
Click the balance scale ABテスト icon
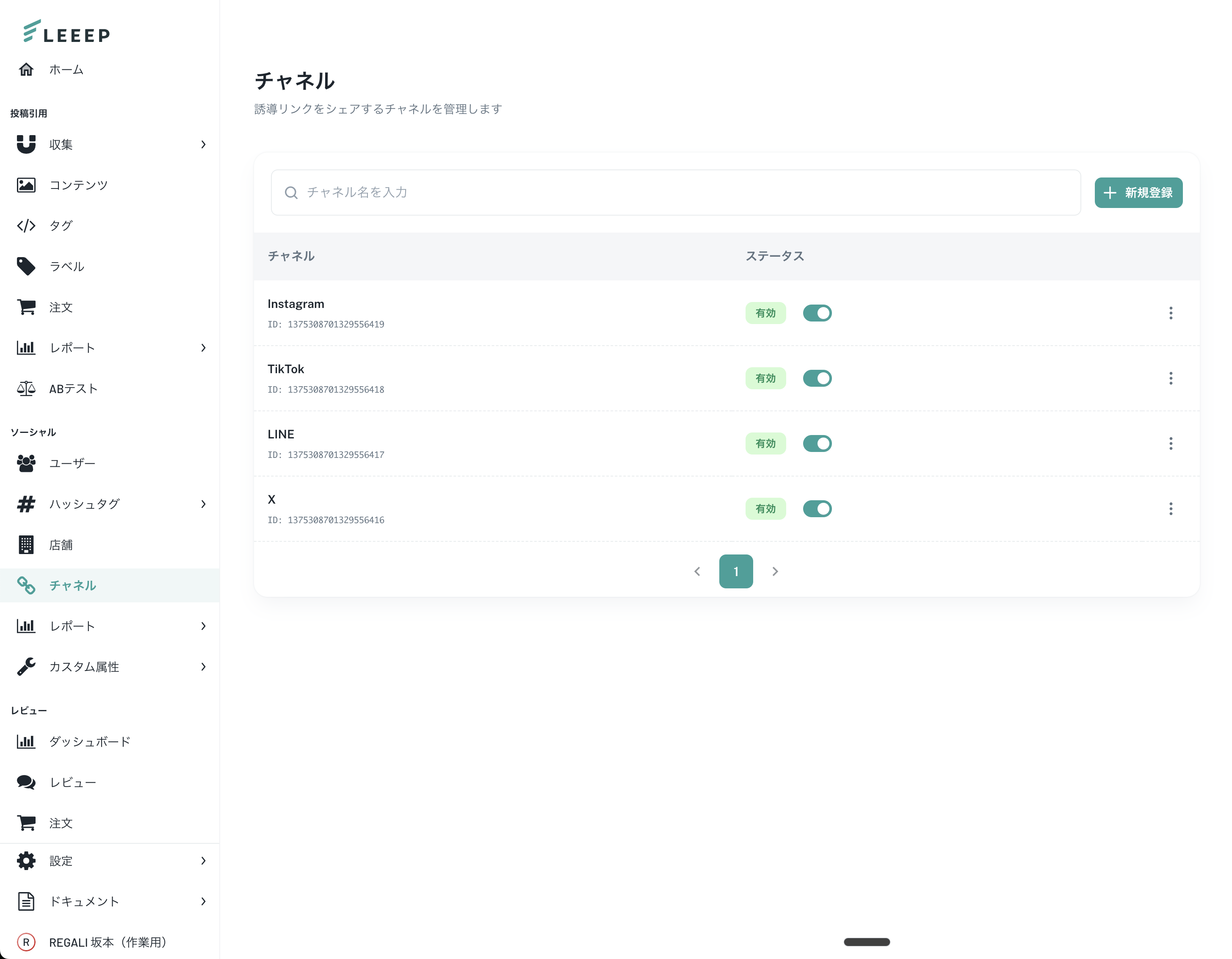pyautogui.click(x=26, y=388)
